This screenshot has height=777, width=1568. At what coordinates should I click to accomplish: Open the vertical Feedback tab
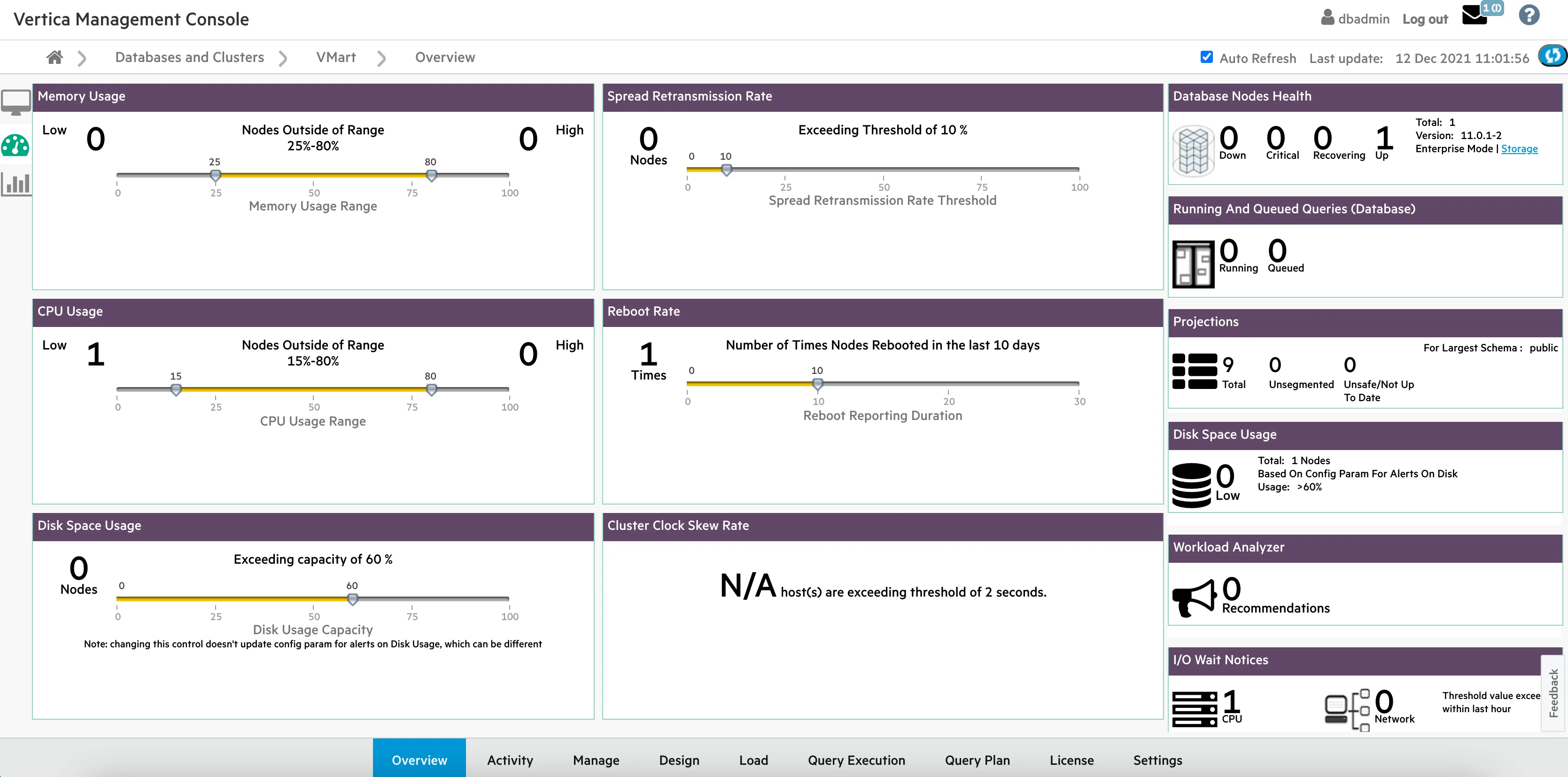pos(1554,693)
